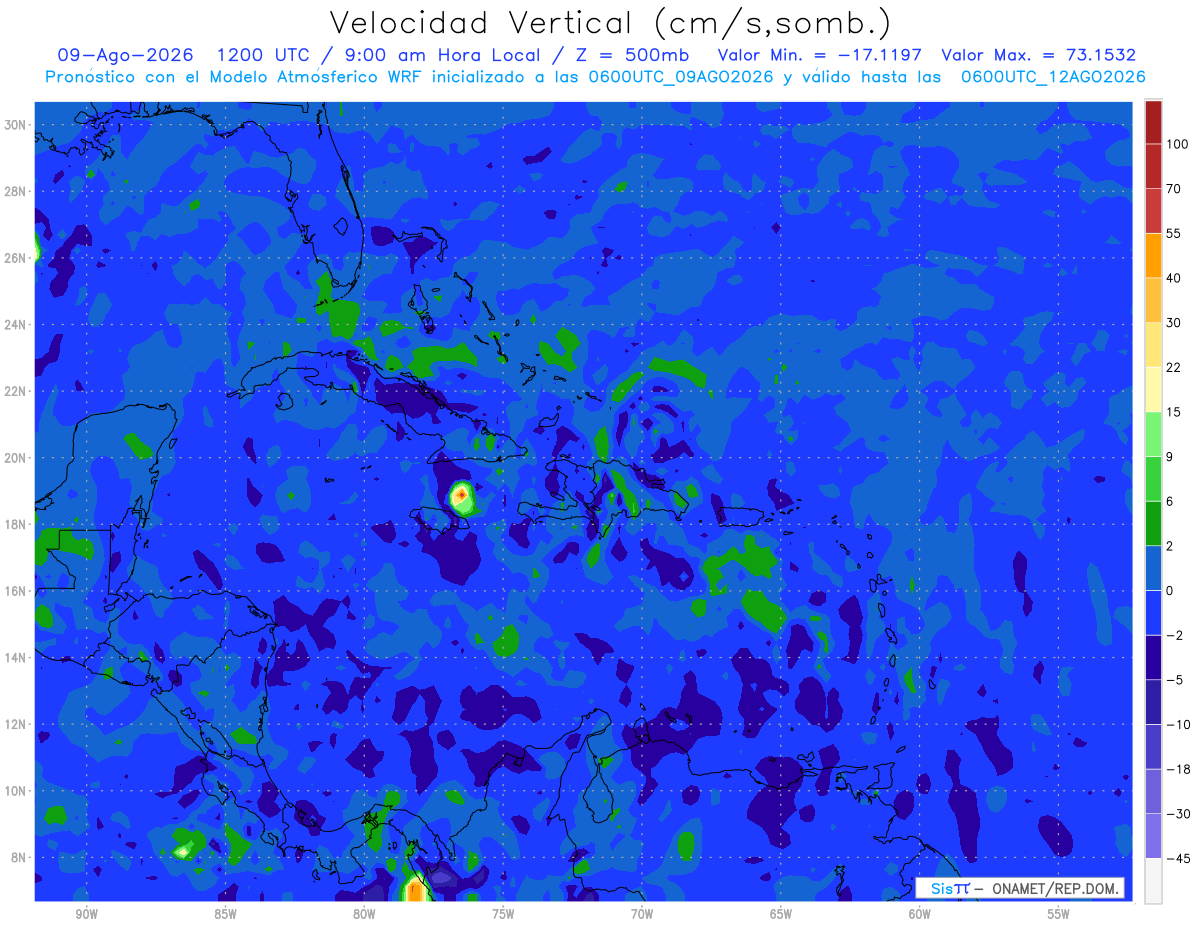Pick the dark green colorbar segment between 2 and 6
The image size is (1200, 927).
[1153, 523]
